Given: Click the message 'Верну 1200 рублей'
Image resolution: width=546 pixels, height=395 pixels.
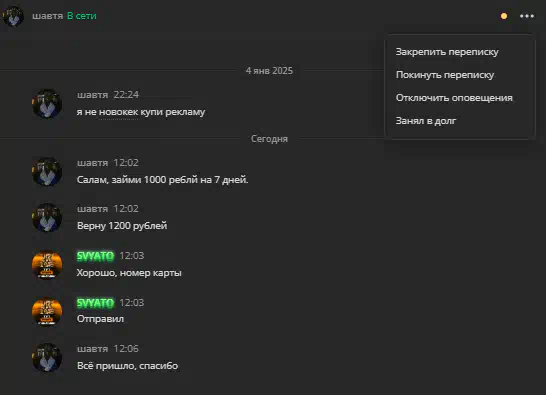Looking at the screenshot, I should [122, 226].
